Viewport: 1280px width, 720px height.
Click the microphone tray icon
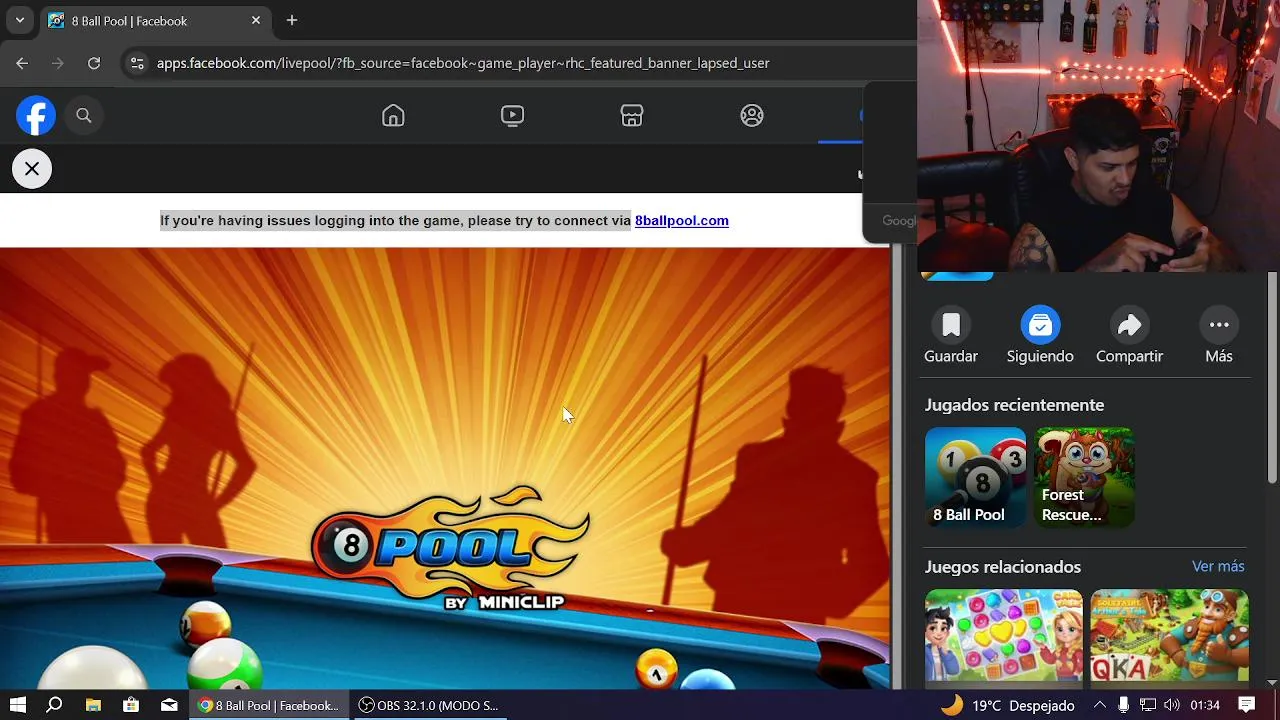point(1124,705)
